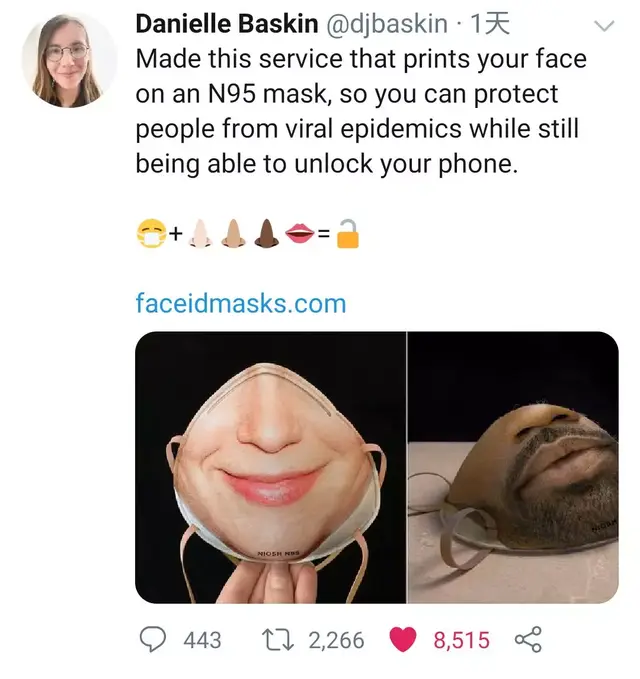Open the share icon menu
This screenshot has width=640, height=679.
pos(528,639)
